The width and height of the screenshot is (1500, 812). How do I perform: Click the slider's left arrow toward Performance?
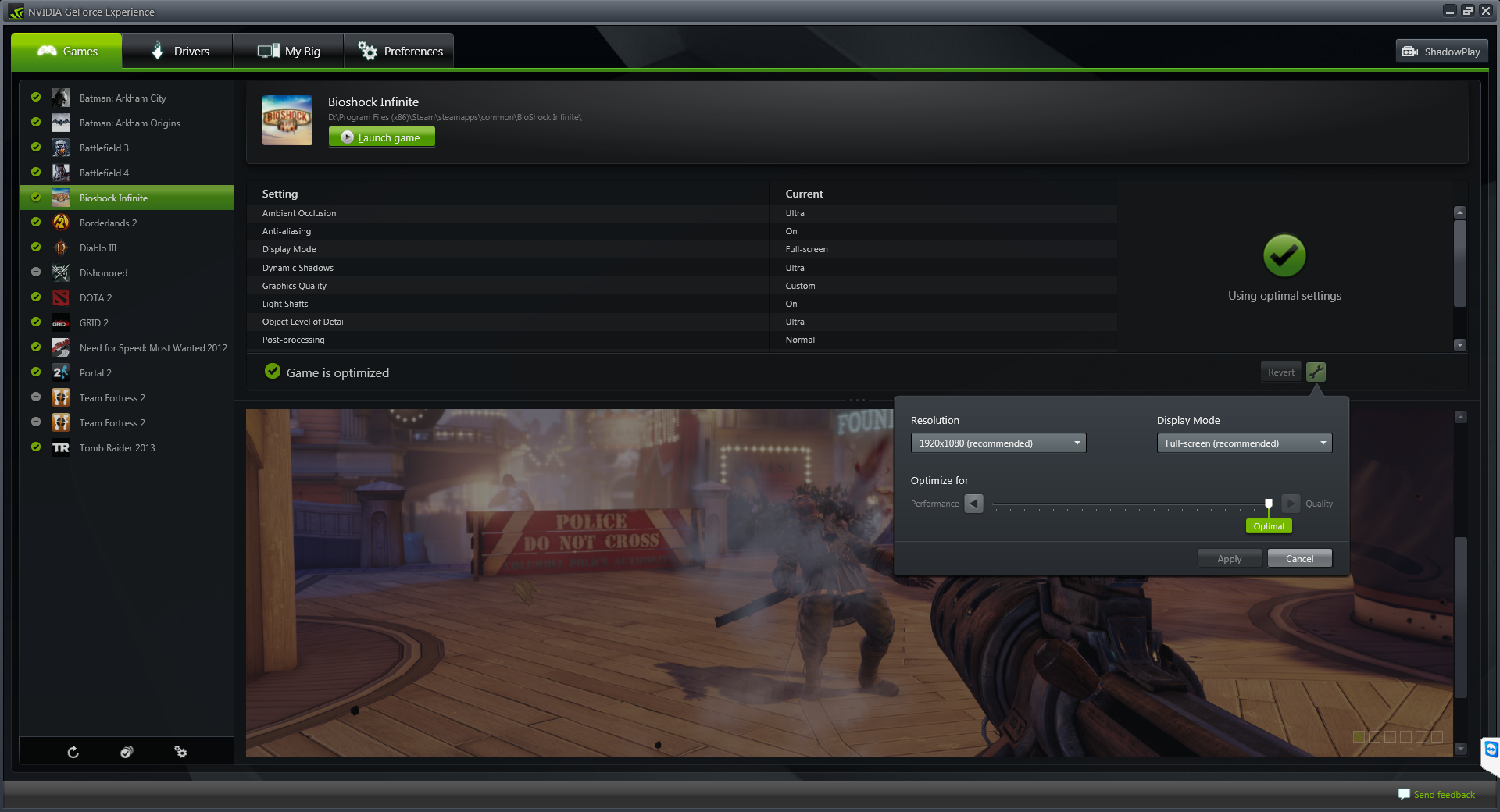coord(973,504)
